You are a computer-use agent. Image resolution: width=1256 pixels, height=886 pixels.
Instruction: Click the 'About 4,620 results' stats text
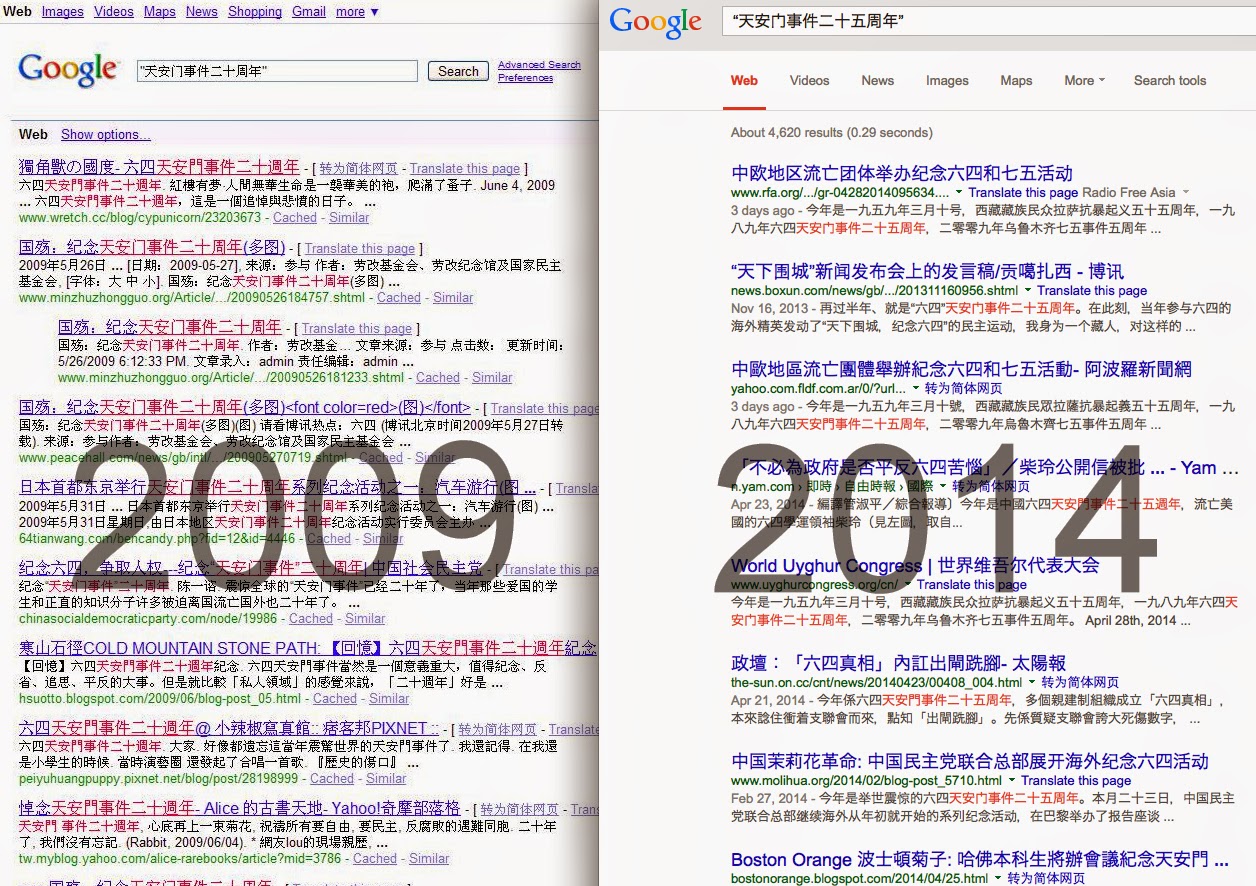(831, 132)
